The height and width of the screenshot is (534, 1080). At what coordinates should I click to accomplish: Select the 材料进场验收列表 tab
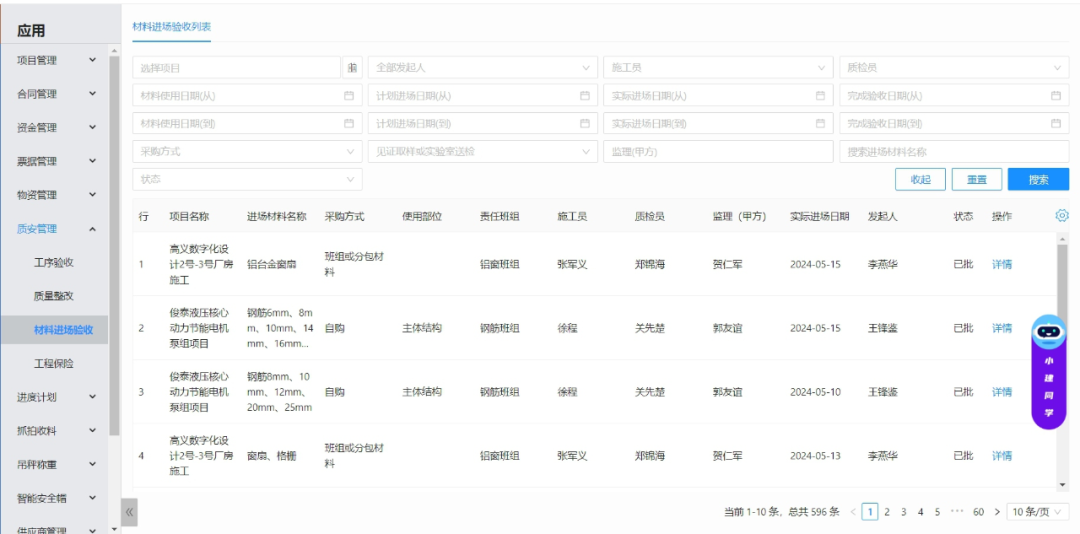point(171,26)
